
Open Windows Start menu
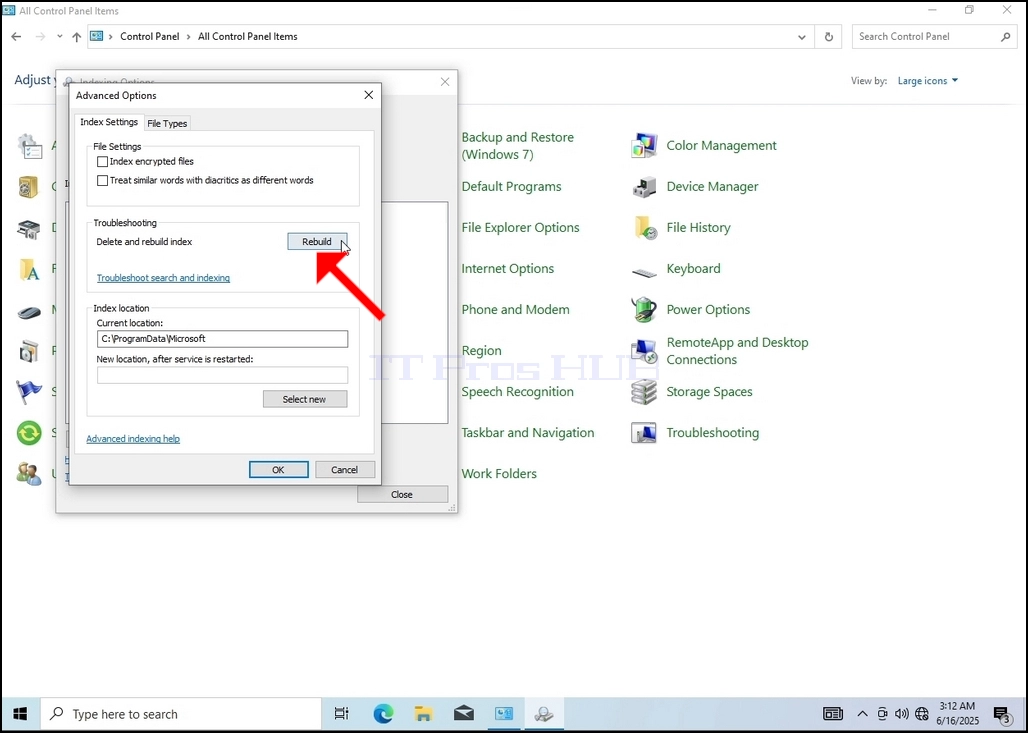pos(20,714)
